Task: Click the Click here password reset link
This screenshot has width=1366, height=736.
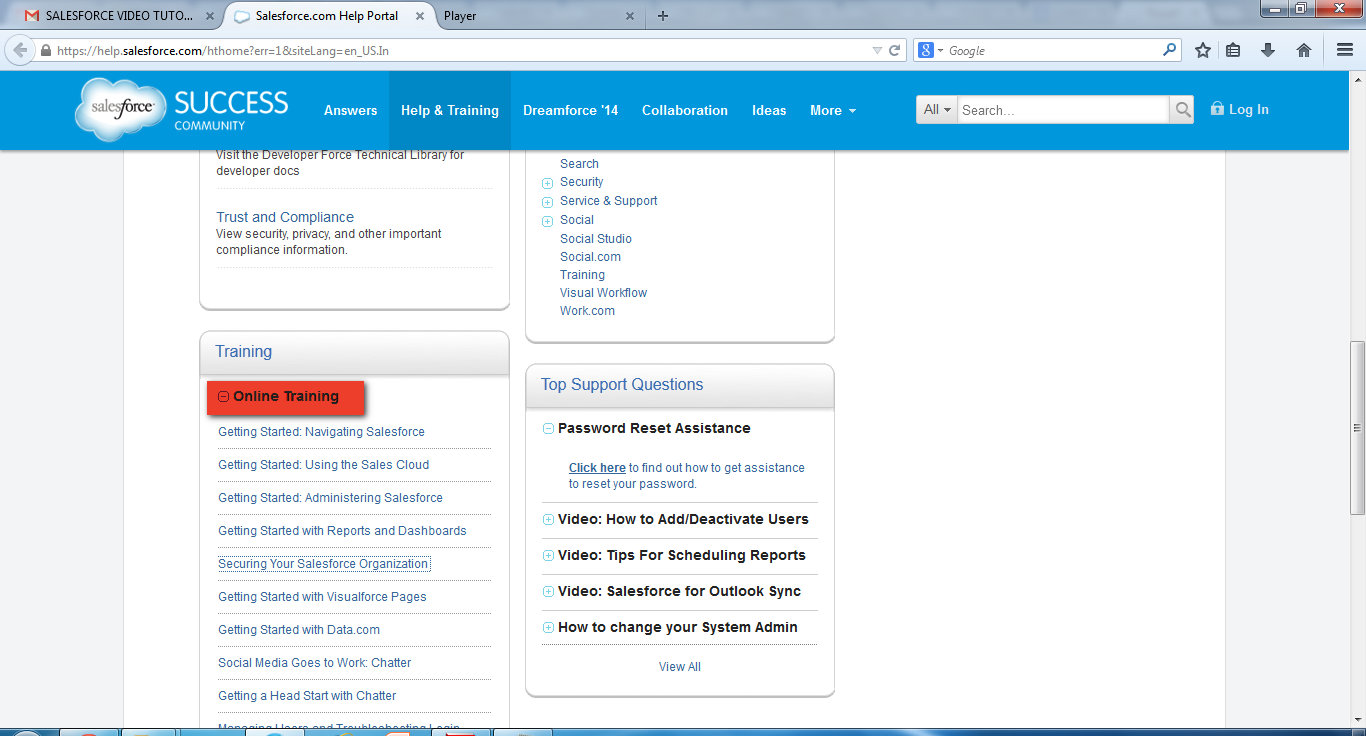Action: pos(597,467)
